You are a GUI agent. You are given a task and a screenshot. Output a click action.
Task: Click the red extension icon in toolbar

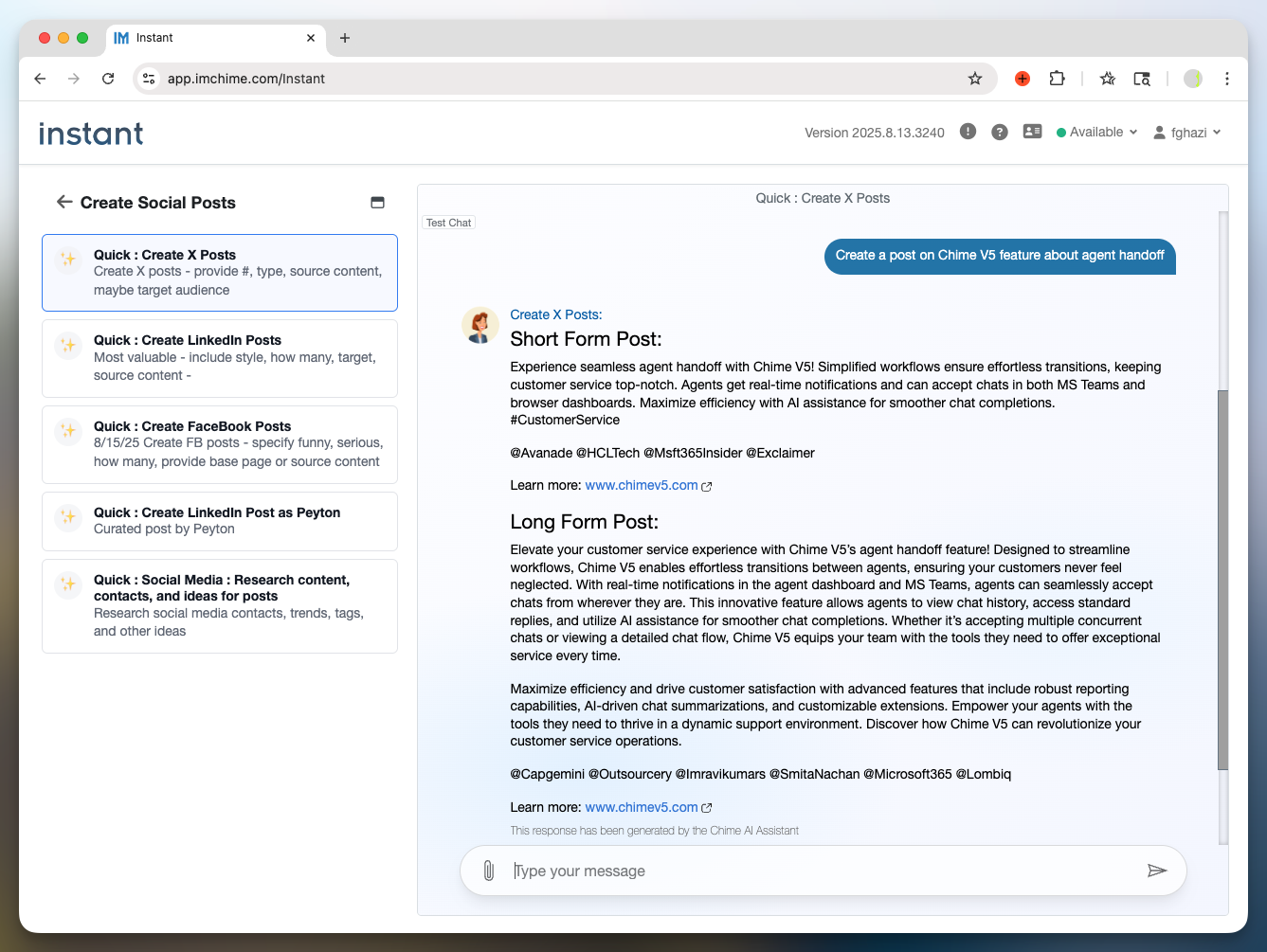[x=1023, y=79]
